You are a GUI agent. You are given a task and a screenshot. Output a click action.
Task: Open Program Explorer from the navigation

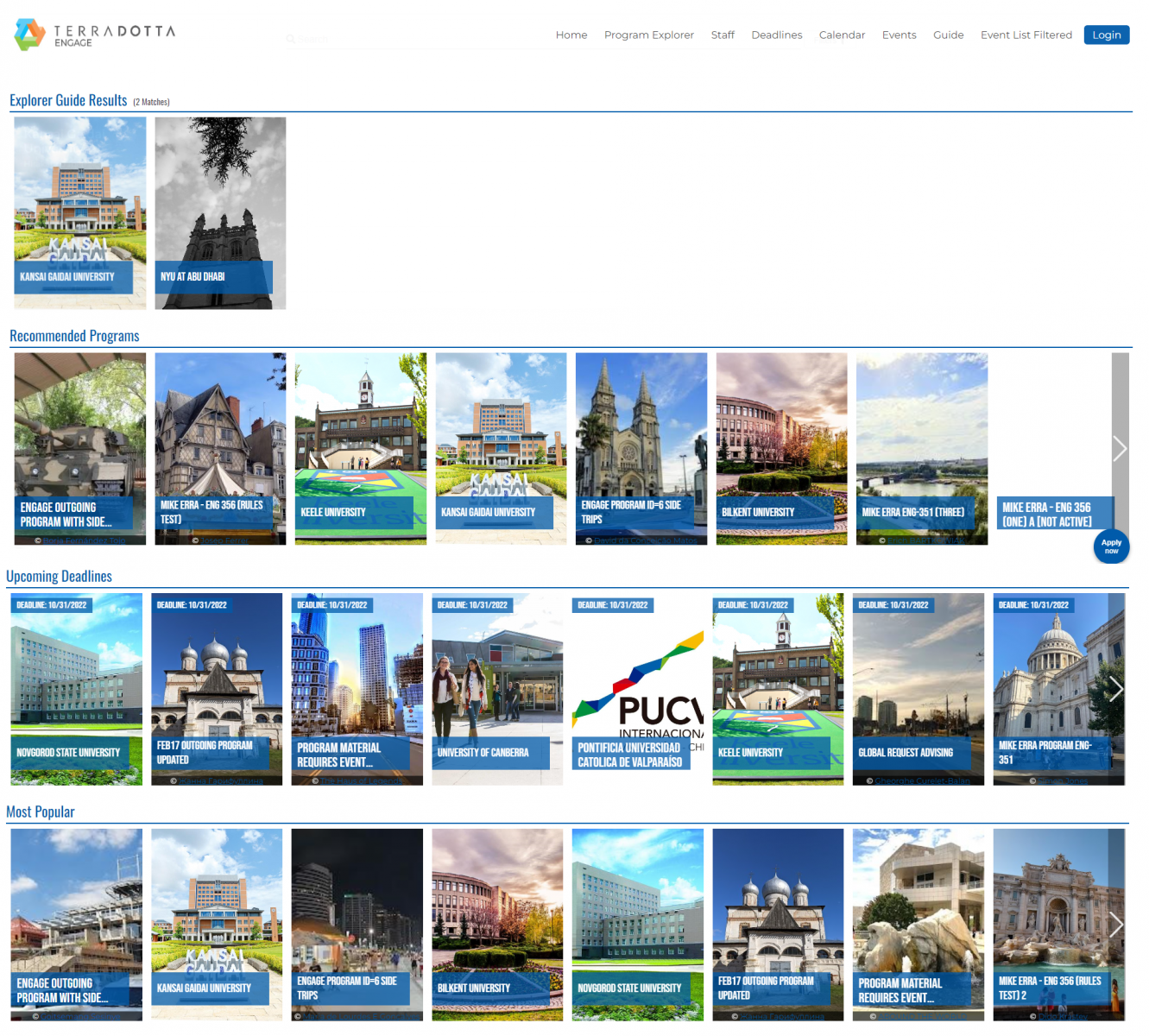tap(649, 35)
